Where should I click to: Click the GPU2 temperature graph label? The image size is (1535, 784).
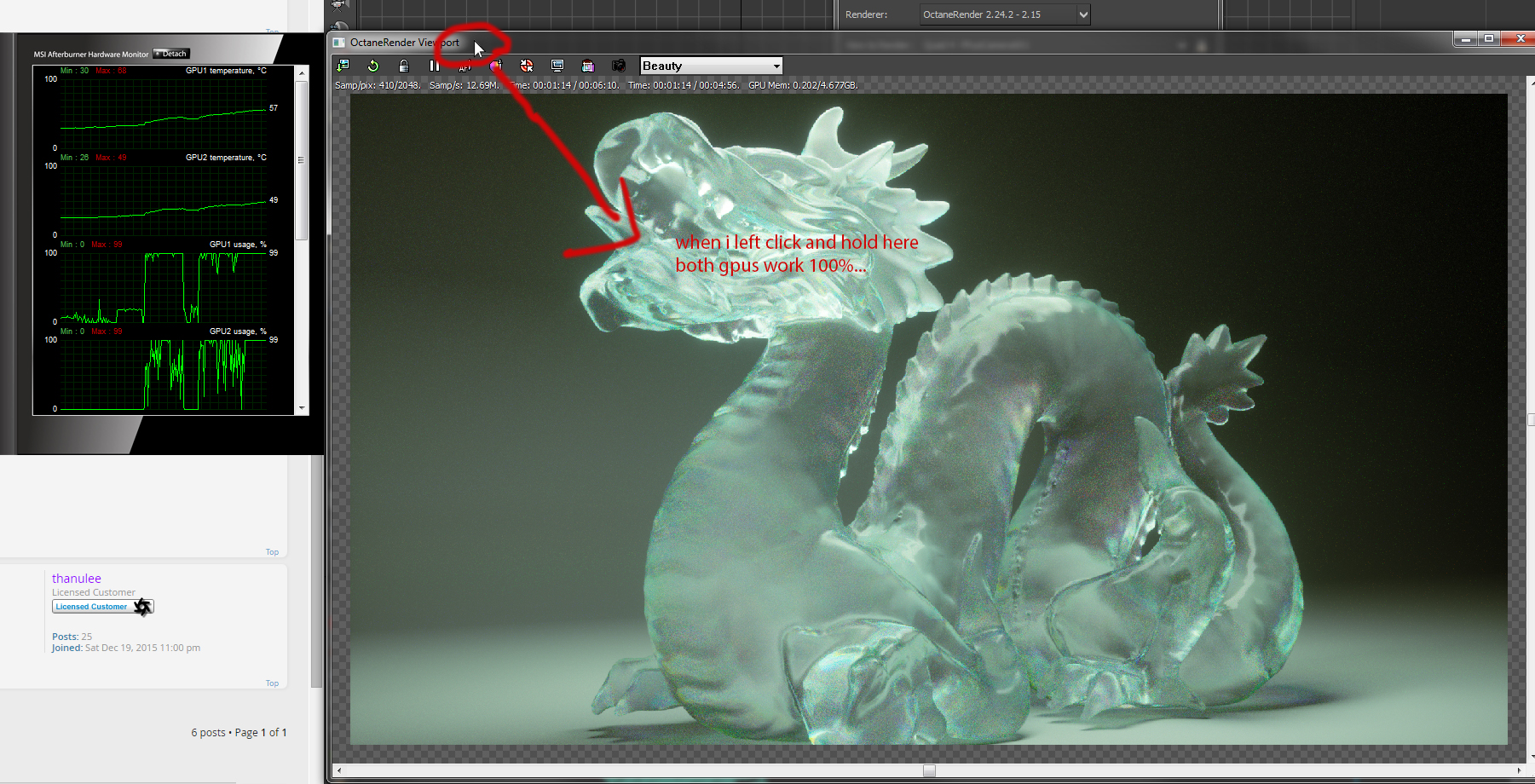coord(226,158)
